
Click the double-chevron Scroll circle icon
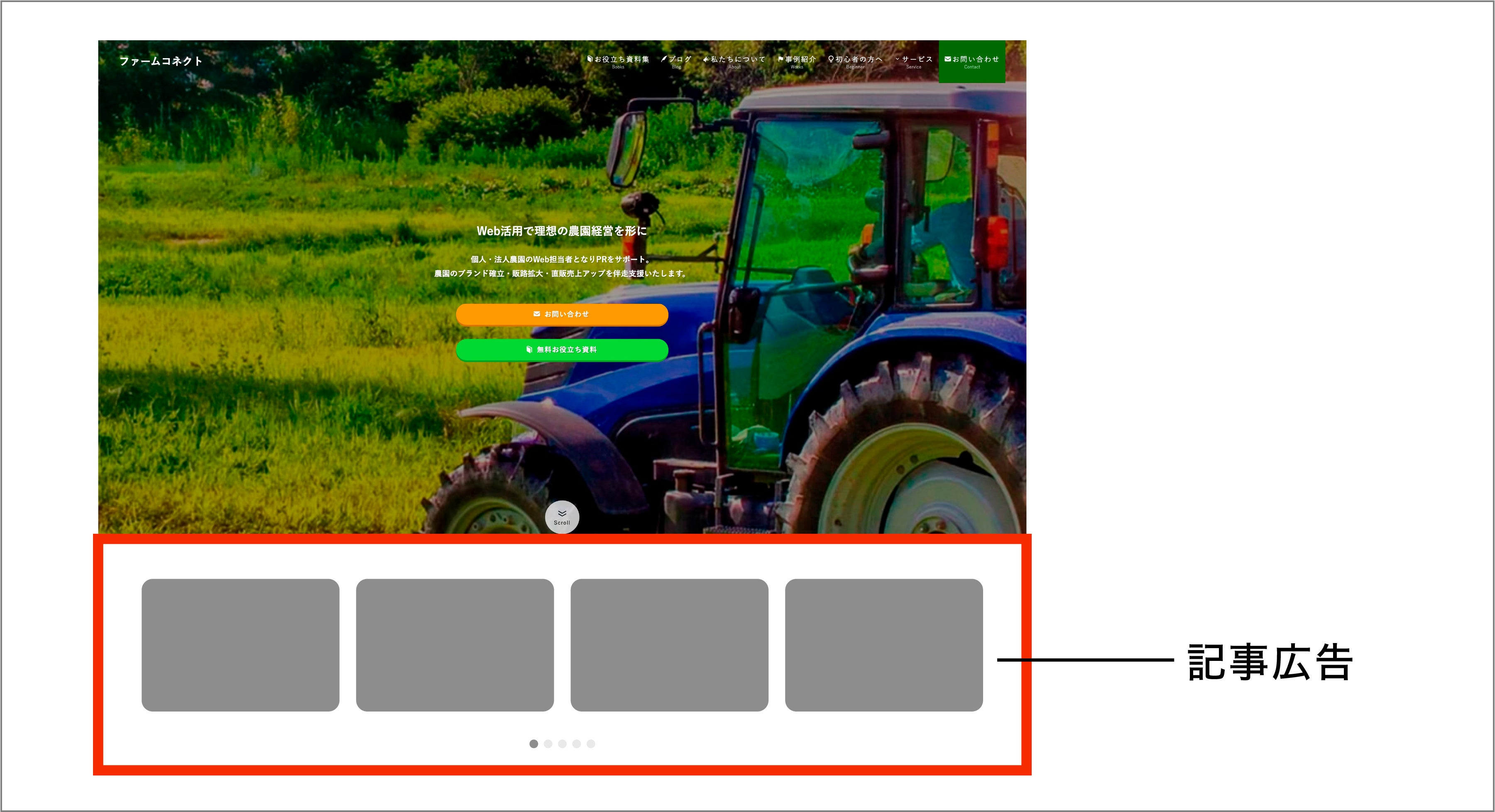pyautogui.click(x=562, y=516)
